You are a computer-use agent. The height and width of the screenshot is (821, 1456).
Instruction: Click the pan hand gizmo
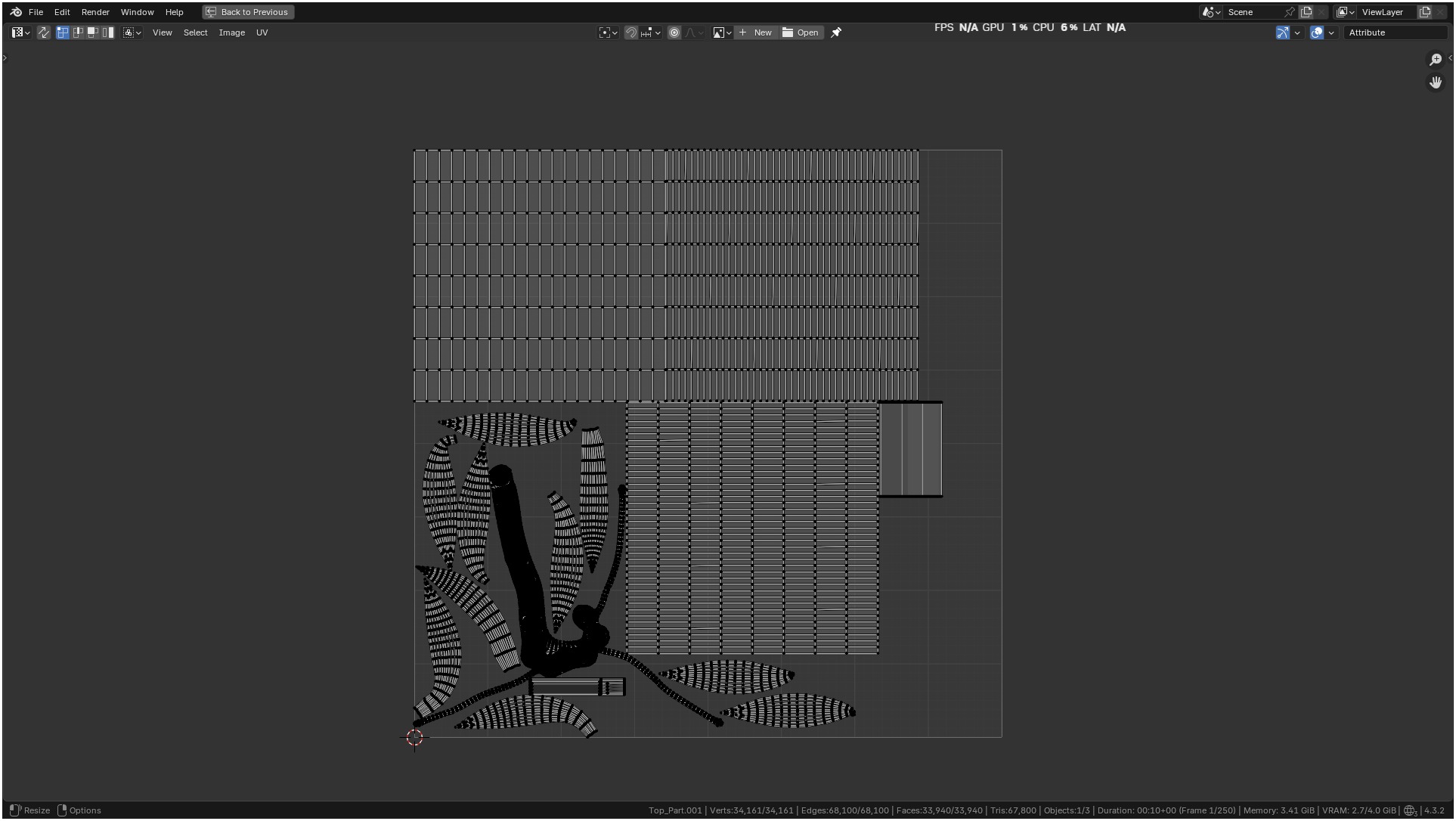point(1436,82)
